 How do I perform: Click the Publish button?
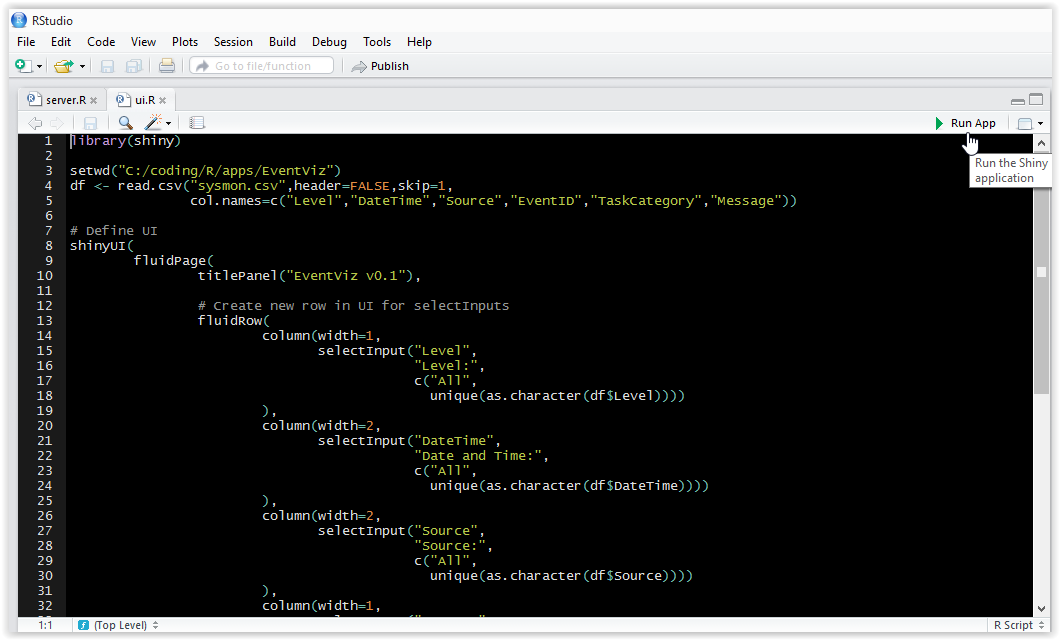pyautogui.click(x=381, y=66)
